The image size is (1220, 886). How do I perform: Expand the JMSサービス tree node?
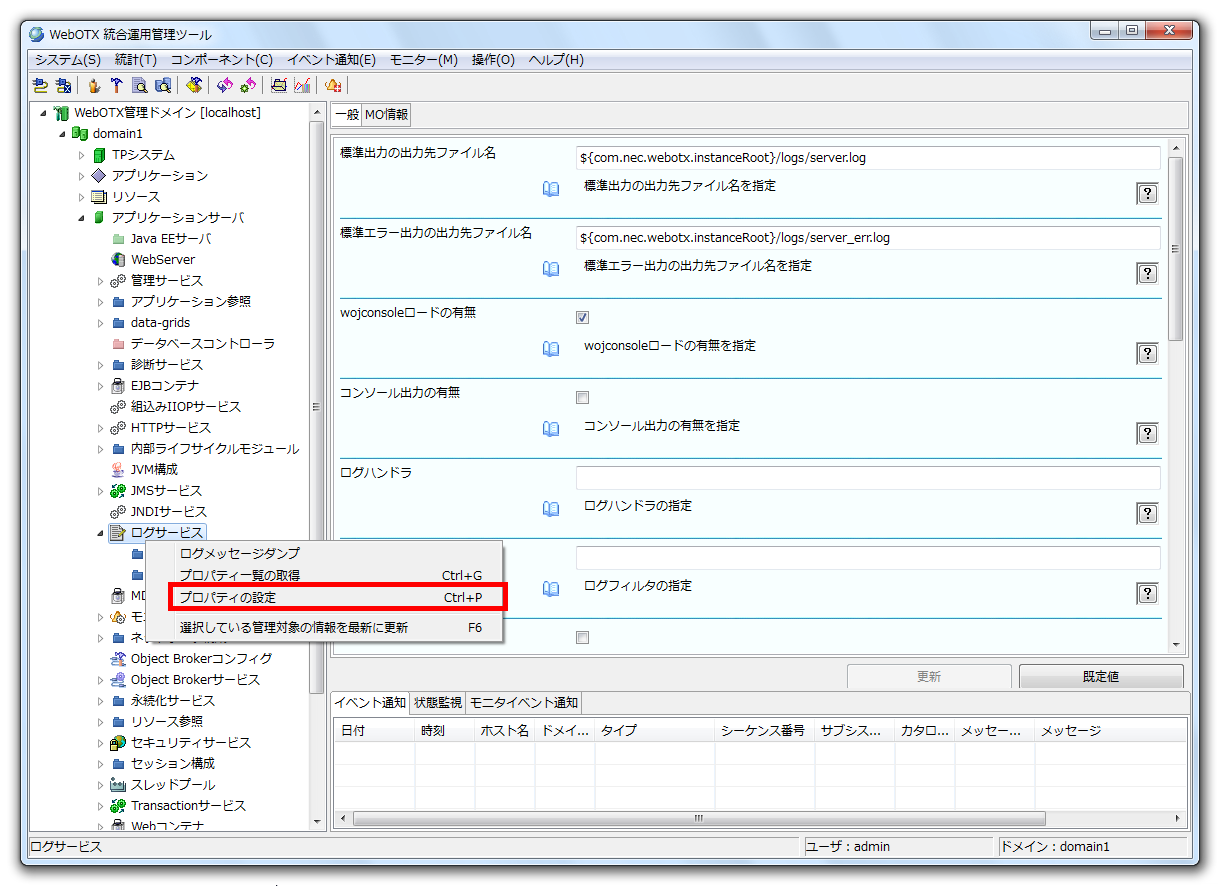tap(98, 490)
